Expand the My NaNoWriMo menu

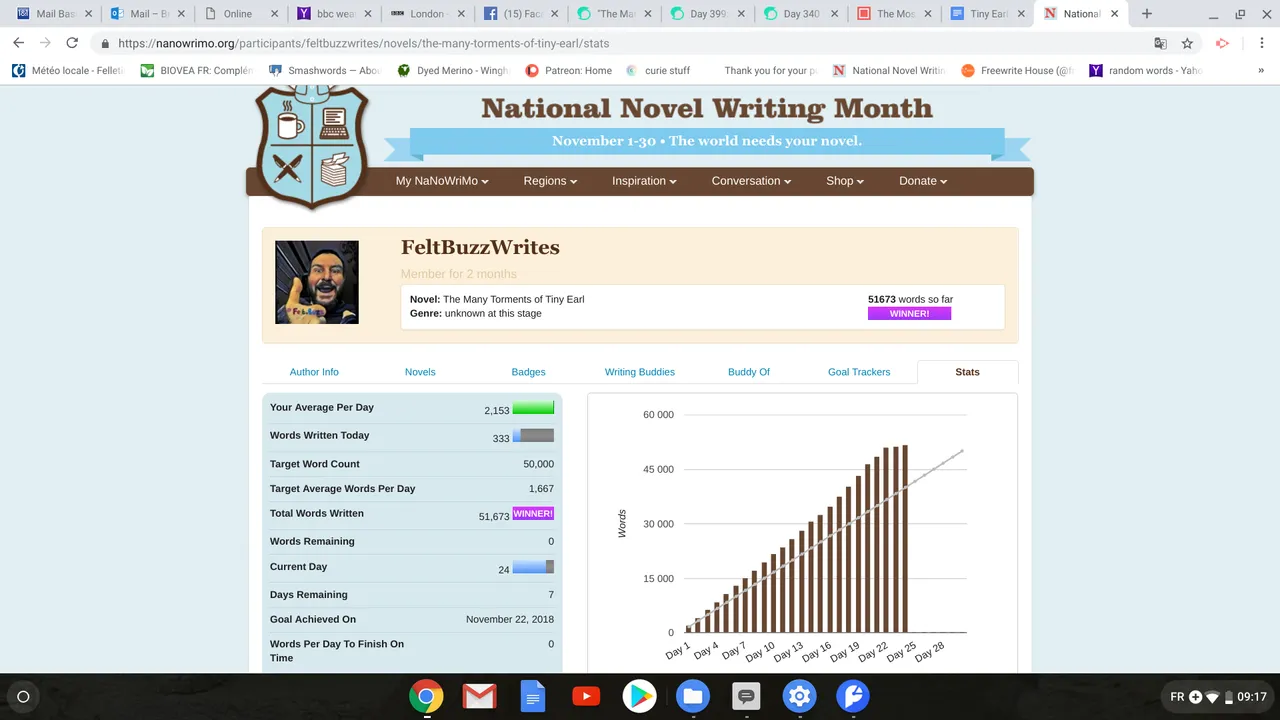[x=442, y=181]
